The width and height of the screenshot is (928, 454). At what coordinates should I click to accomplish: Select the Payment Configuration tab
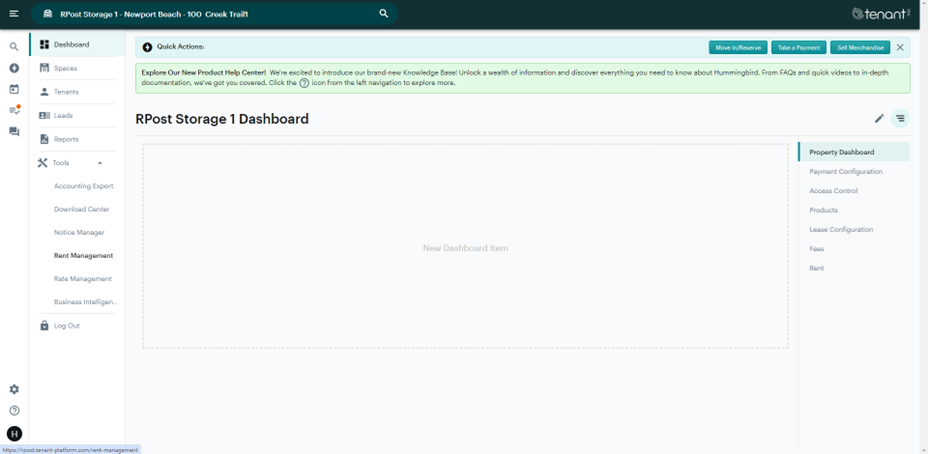(845, 172)
